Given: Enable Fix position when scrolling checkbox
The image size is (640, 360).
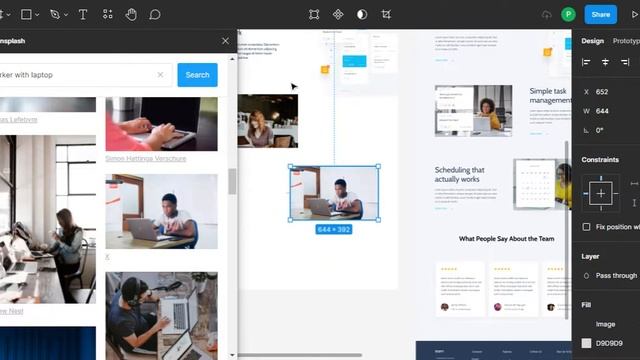Looking at the screenshot, I should [x=586, y=227].
